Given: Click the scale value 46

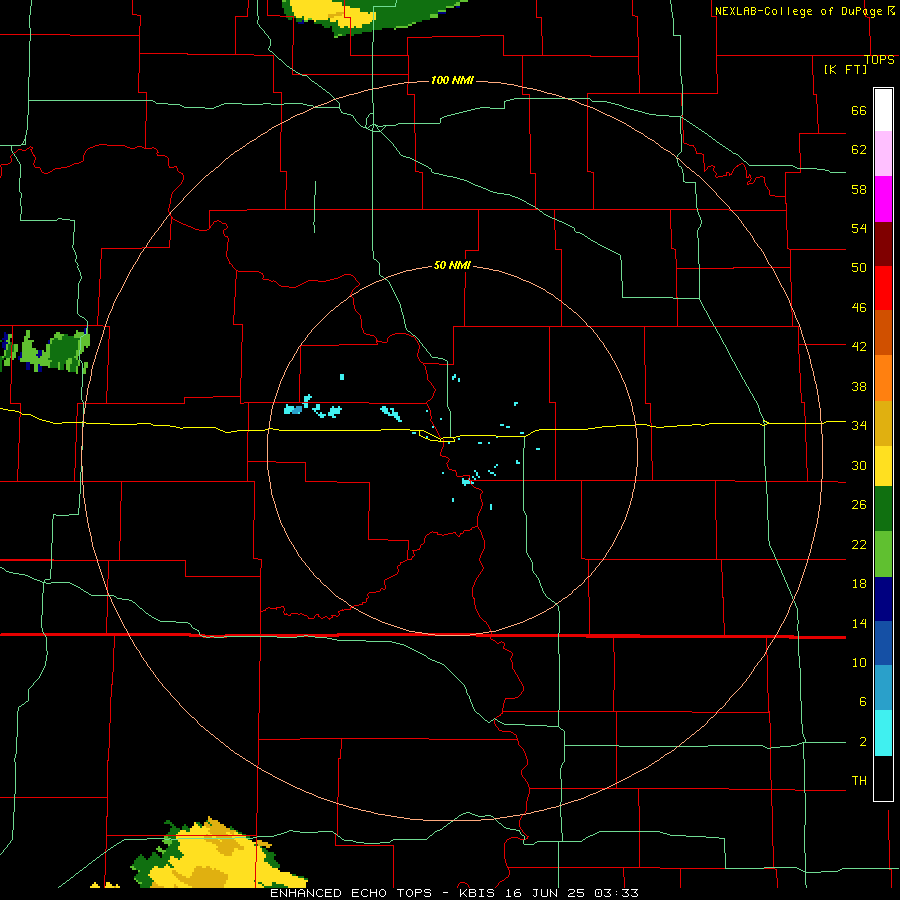Looking at the screenshot, I should 859,307.
